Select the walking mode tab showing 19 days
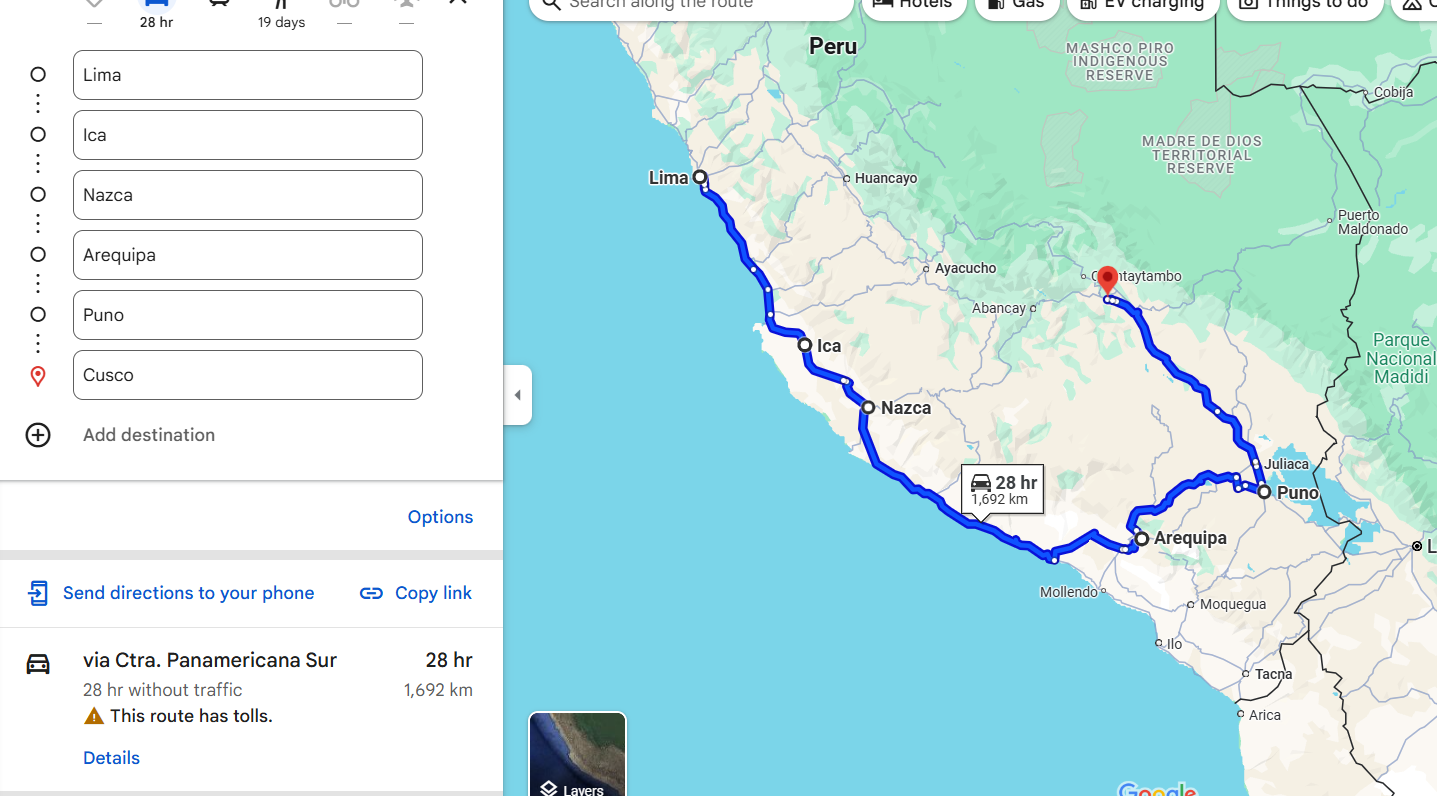1437x796 pixels. click(281, 14)
